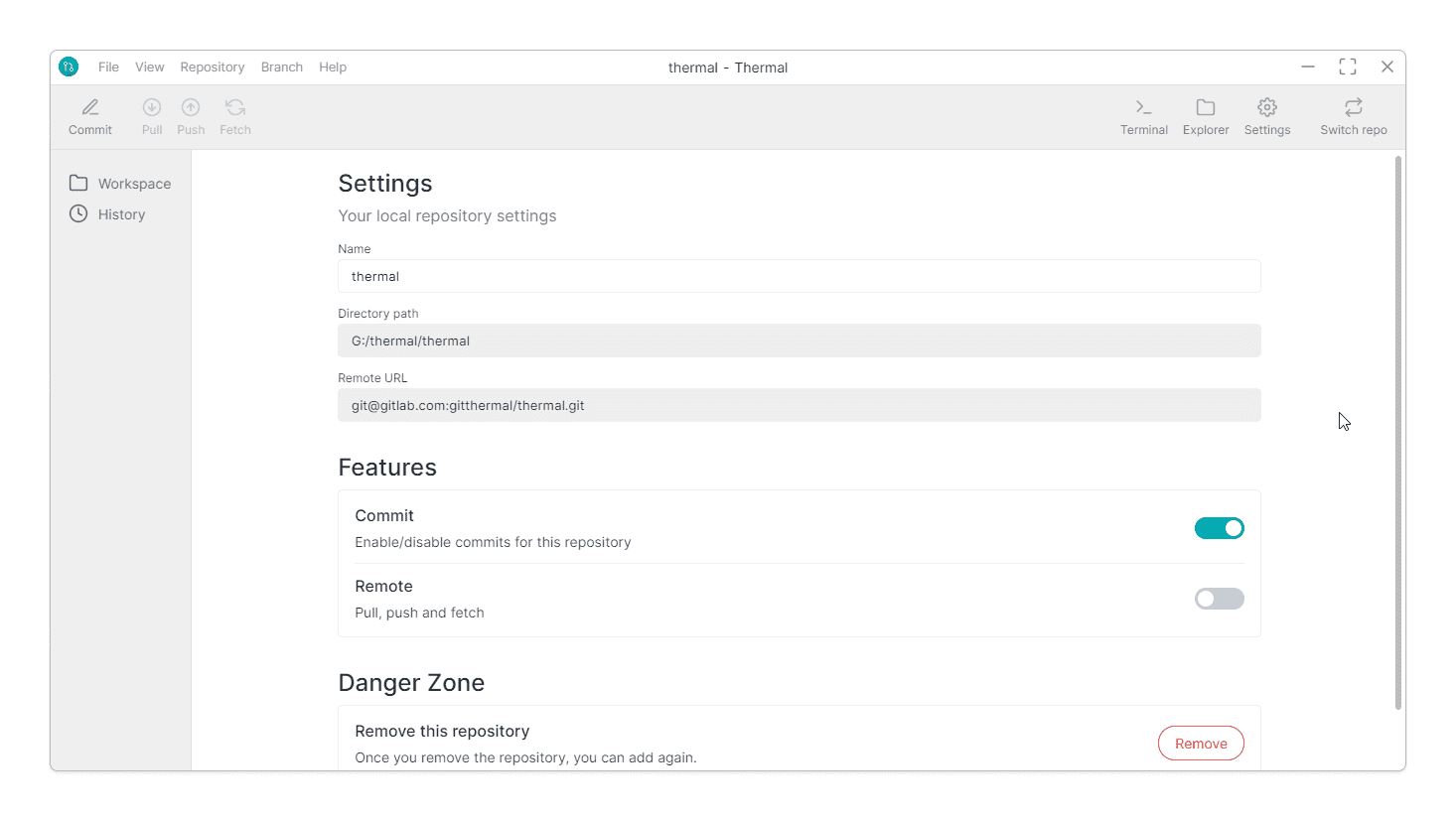This screenshot has width=1456, height=821.
Task: Click the Push toolbar icon
Action: coord(191,107)
